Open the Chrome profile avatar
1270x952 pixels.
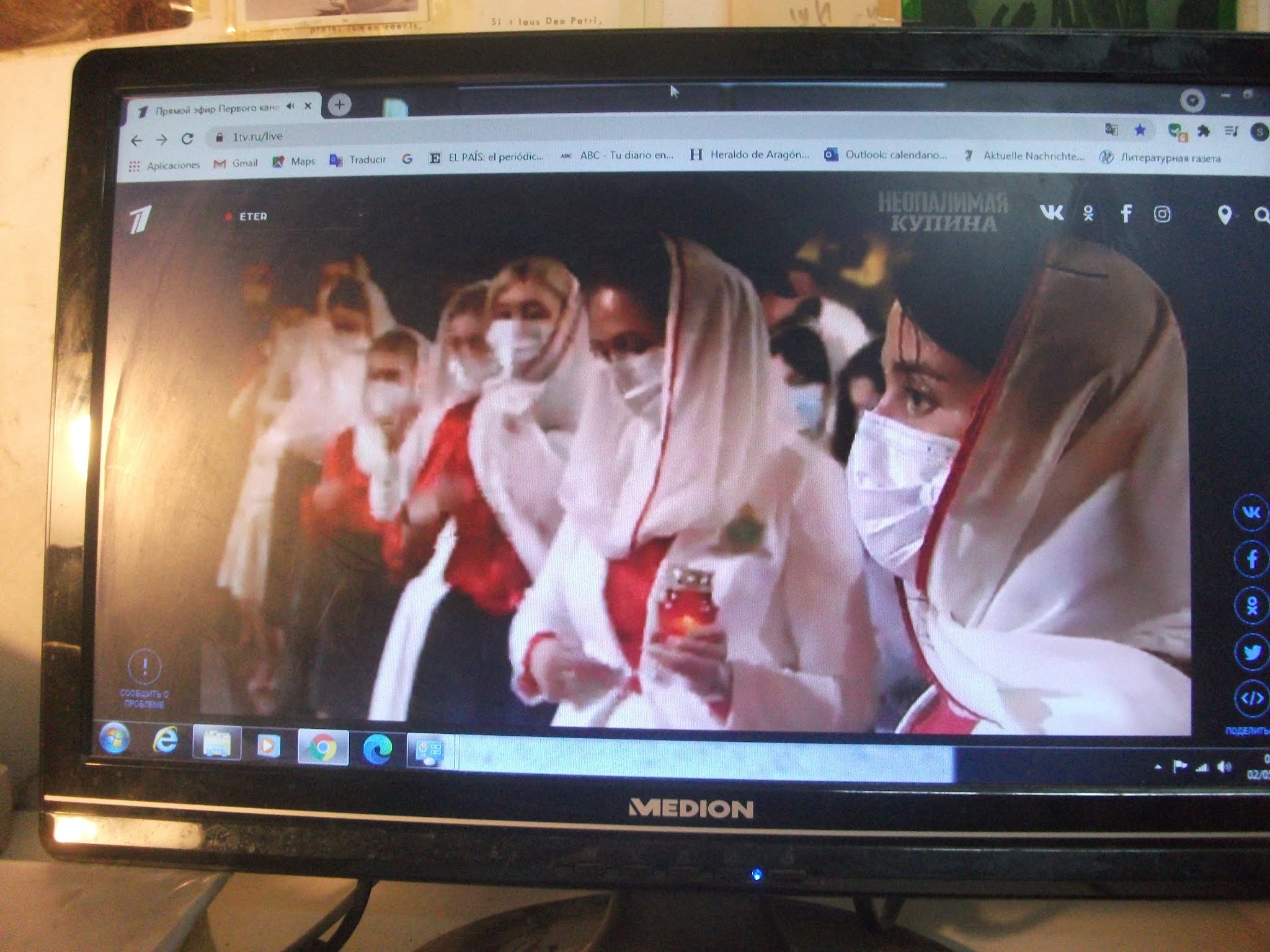(x=1259, y=132)
